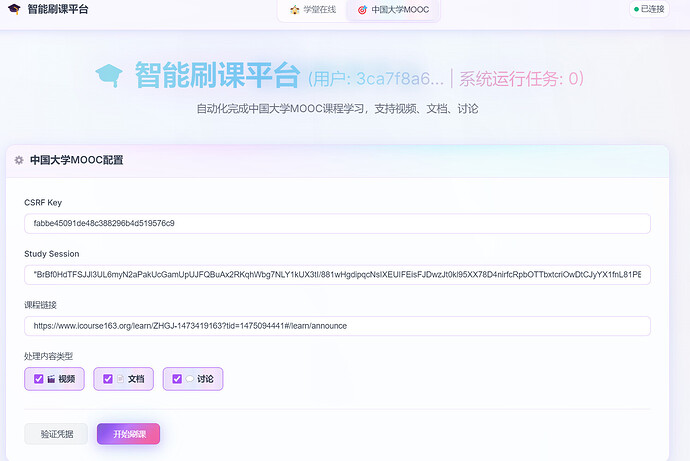The width and height of the screenshot is (690, 461).
Task: Click the graduation cap logo in header
Action: click(x=15, y=9)
